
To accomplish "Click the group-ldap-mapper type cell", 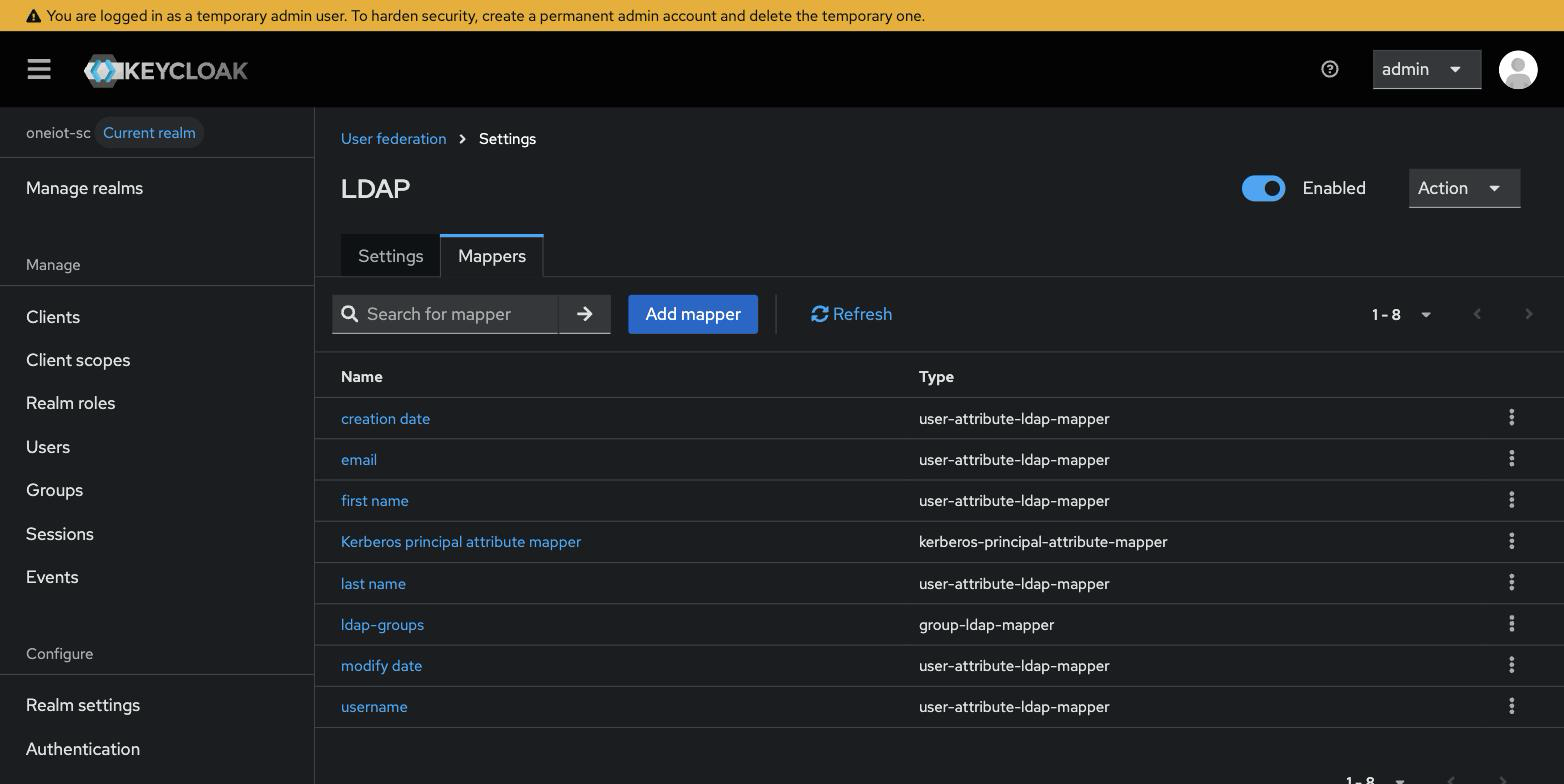I will 986,625.
